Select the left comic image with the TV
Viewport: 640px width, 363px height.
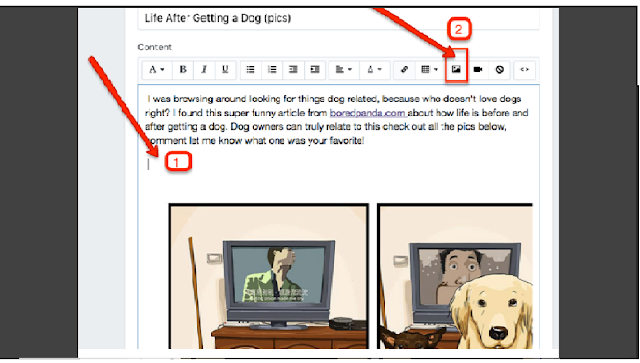tap(269, 276)
